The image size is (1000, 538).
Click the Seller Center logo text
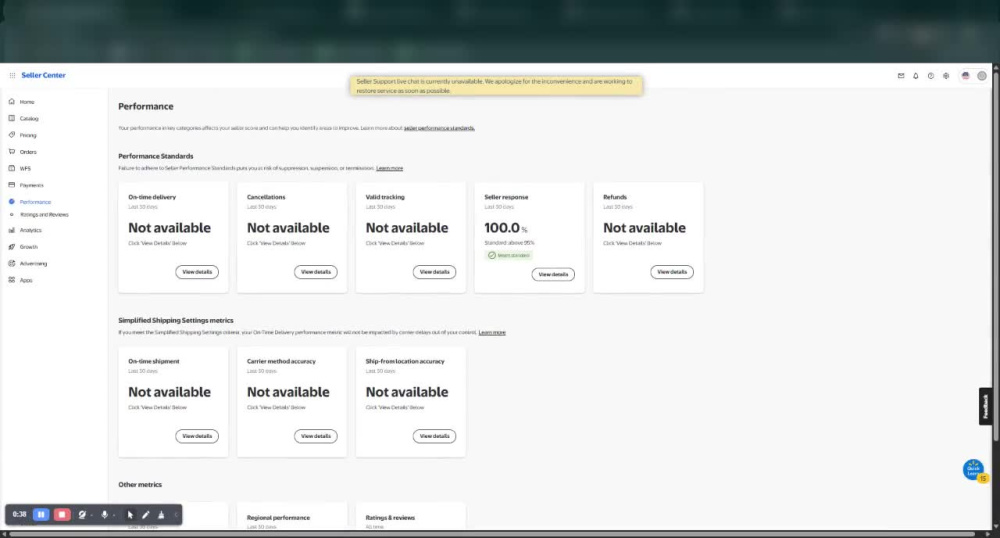(43, 75)
